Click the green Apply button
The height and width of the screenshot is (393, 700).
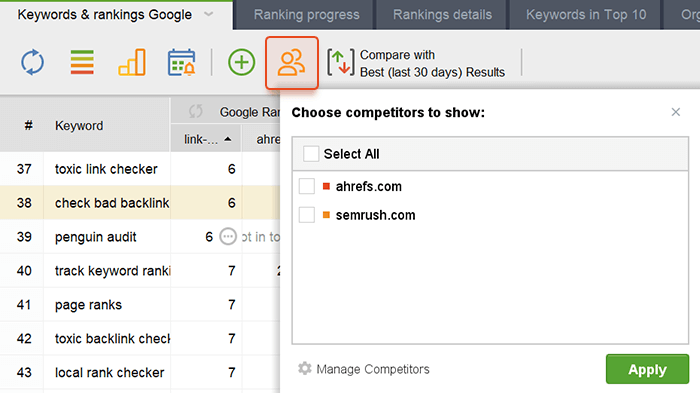coord(647,369)
